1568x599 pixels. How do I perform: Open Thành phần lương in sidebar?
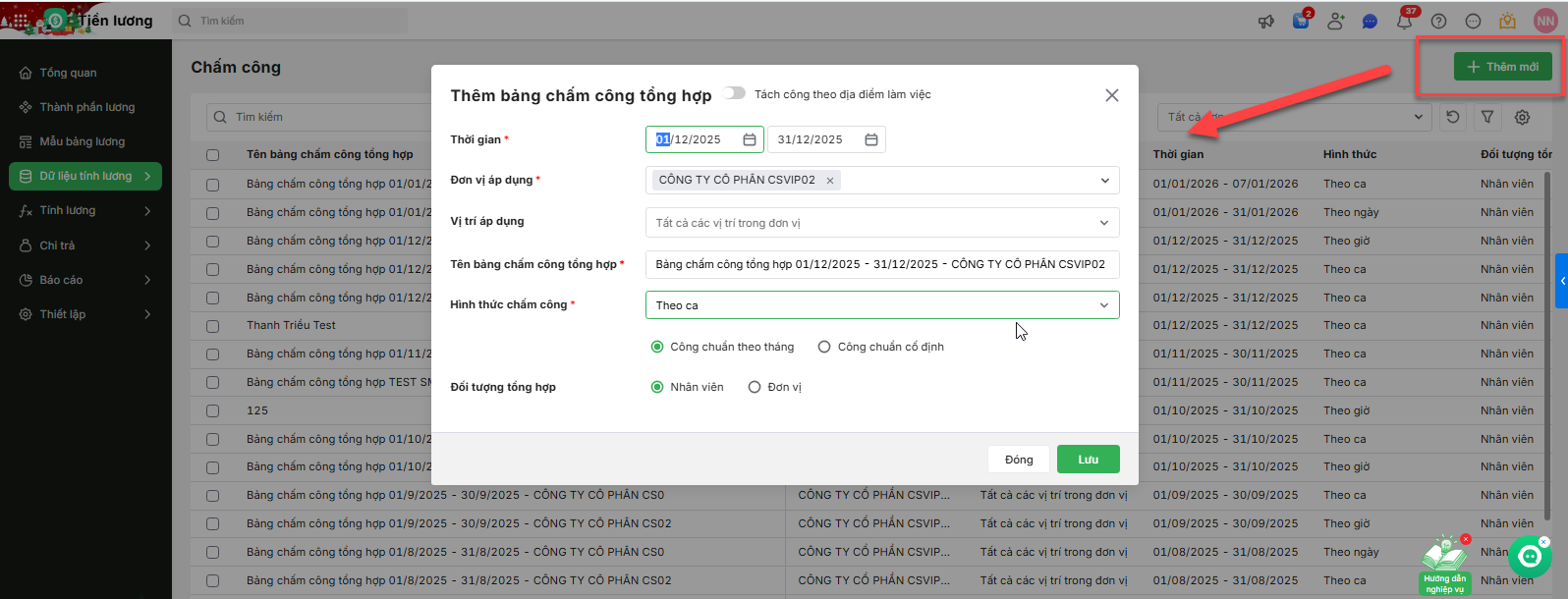86,107
